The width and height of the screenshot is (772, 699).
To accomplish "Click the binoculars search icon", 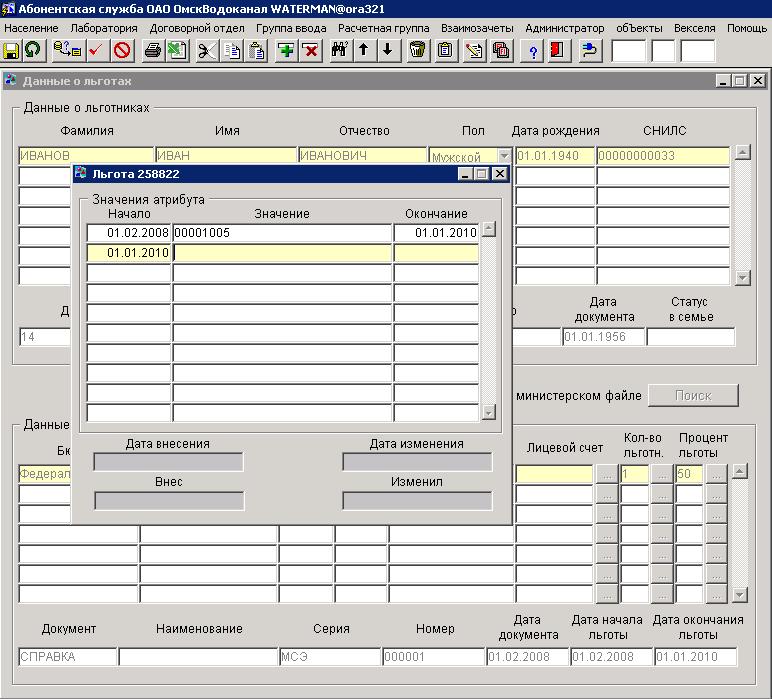I will (339, 50).
